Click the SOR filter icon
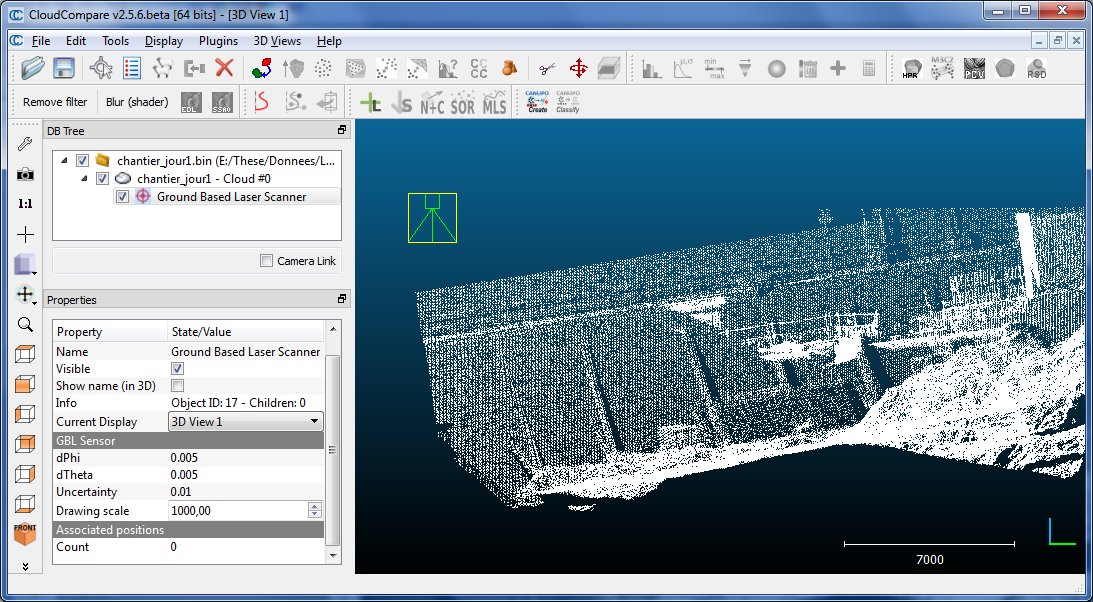 (x=462, y=103)
